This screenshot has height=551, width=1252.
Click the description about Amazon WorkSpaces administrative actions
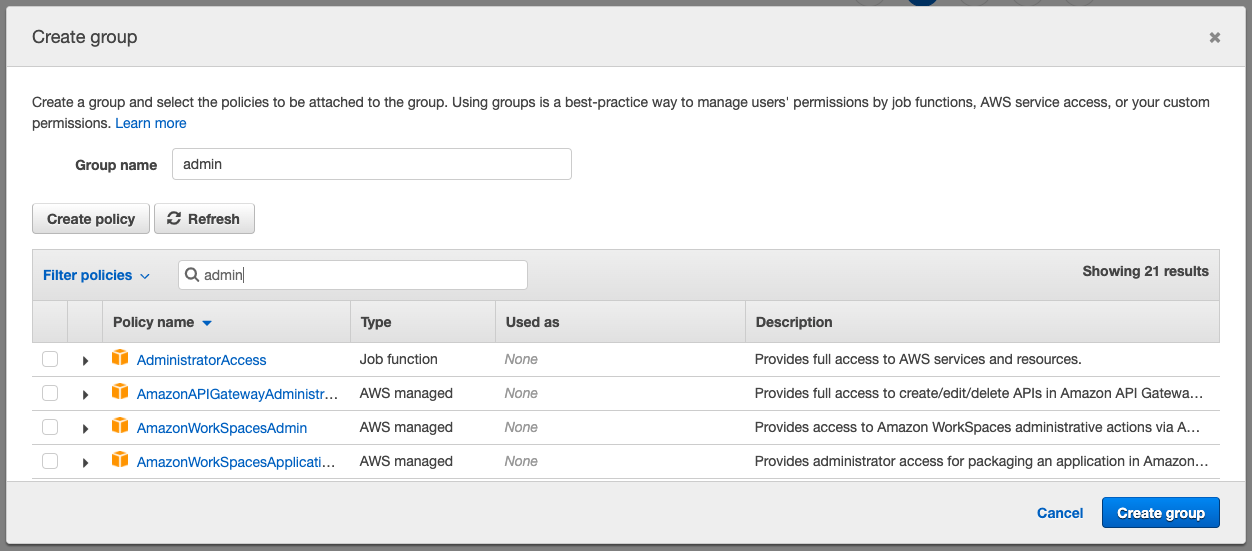point(977,427)
